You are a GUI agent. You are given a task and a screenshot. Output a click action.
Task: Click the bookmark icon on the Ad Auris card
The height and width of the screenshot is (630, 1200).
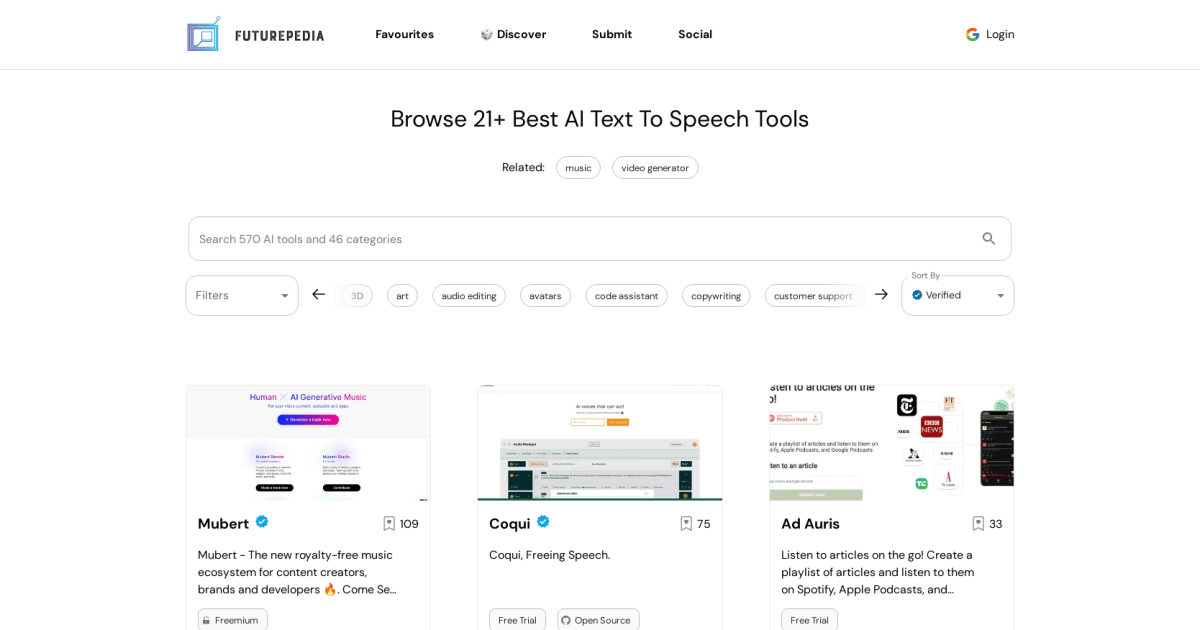[977, 523]
